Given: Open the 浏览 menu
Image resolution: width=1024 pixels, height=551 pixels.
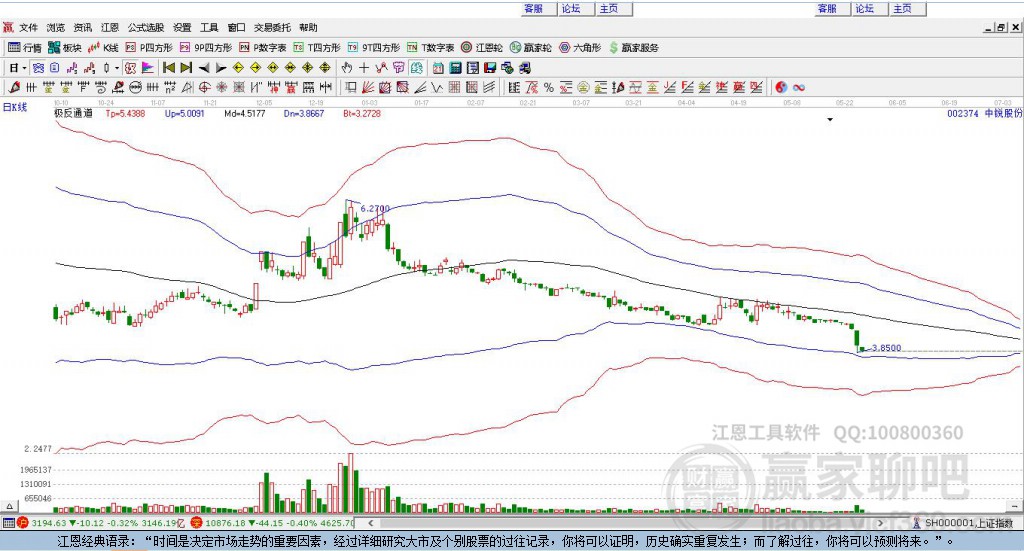Looking at the screenshot, I should click(56, 27).
